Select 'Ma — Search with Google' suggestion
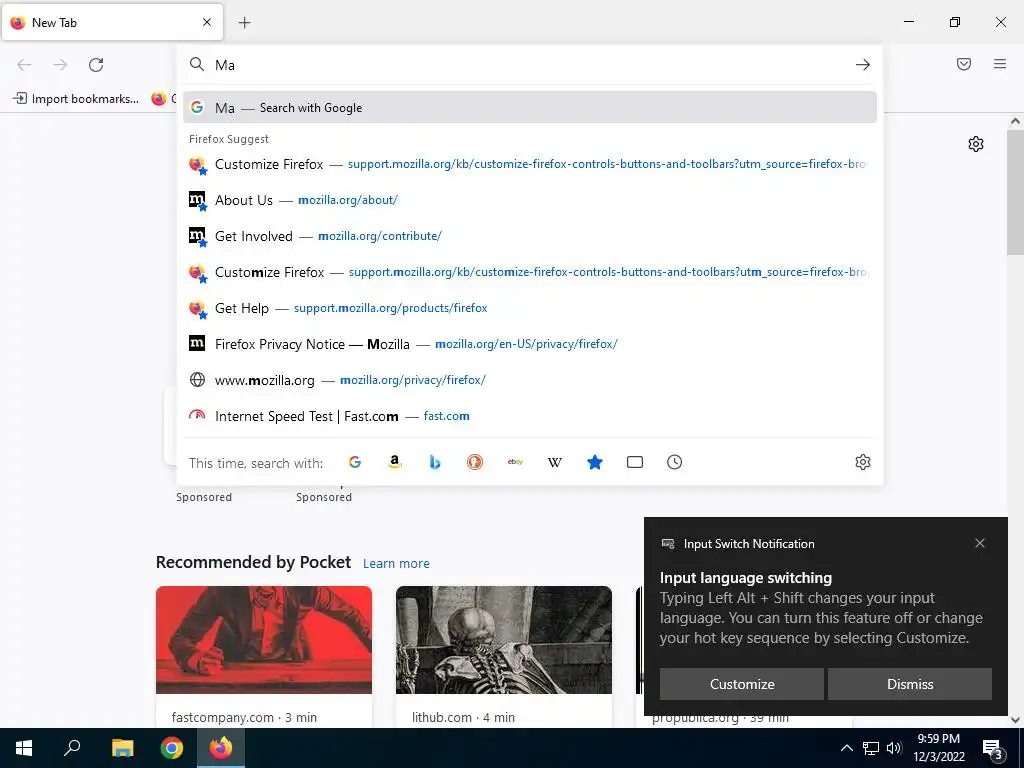 point(530,108)
